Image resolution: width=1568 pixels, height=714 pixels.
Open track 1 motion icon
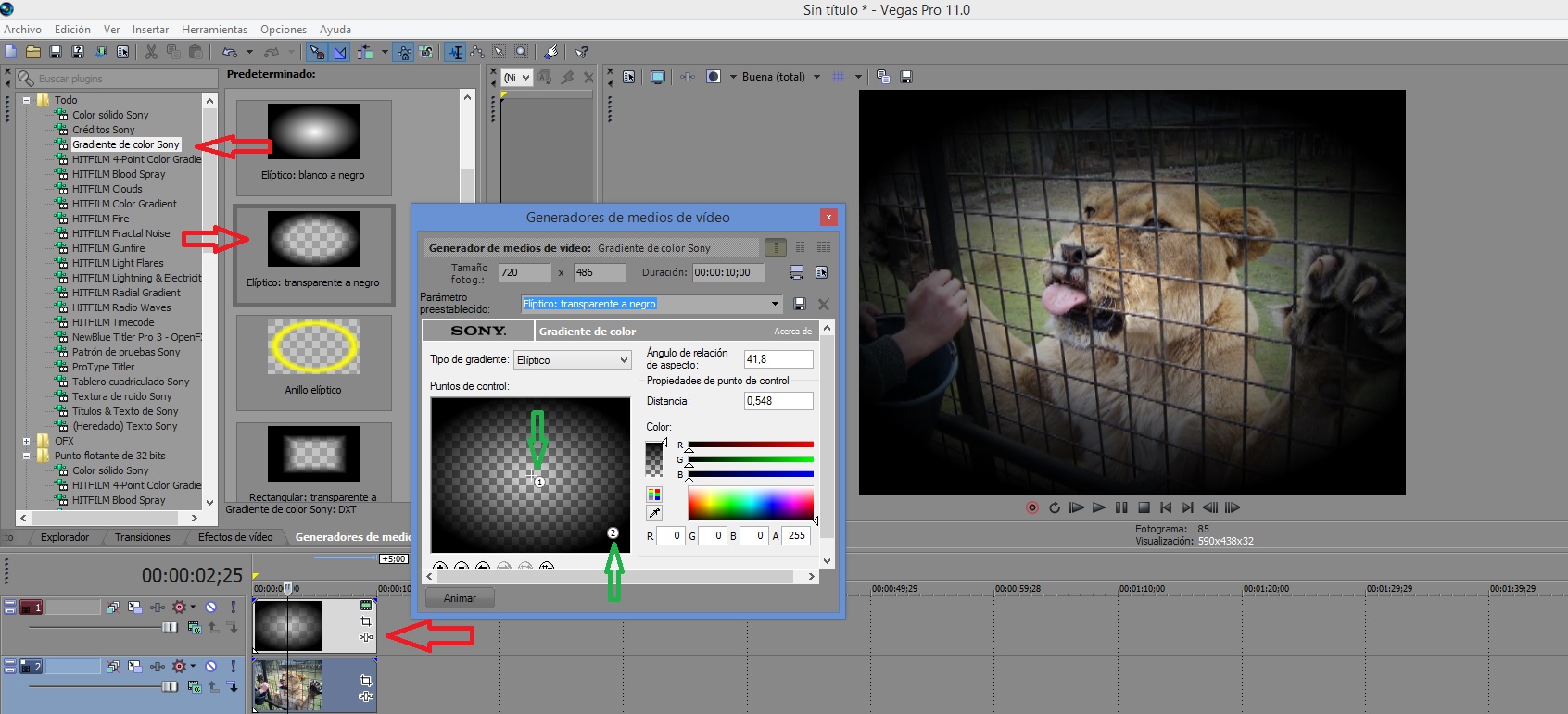coord(134,608)
